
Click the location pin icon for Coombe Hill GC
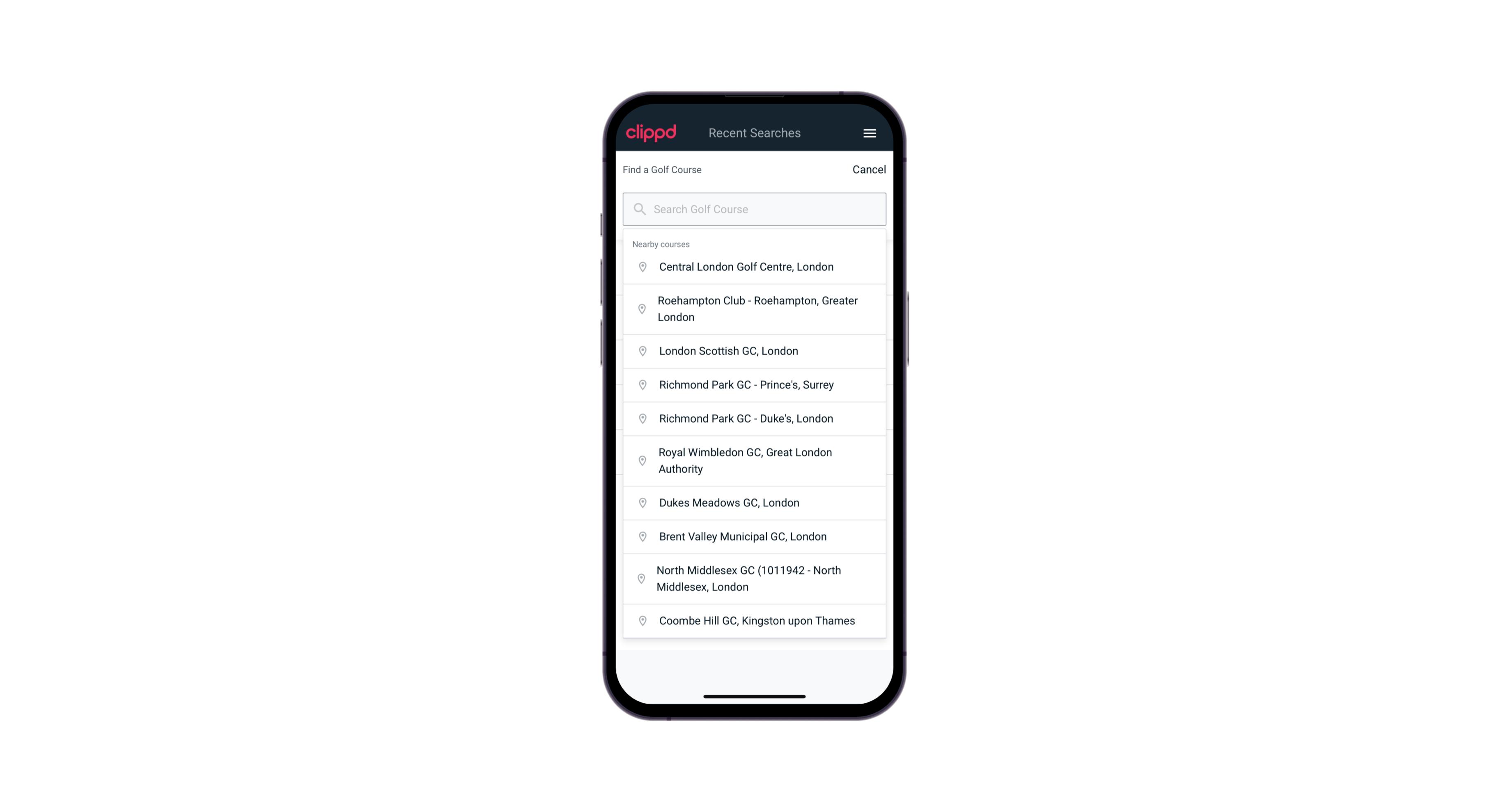[x=641, y=620]
